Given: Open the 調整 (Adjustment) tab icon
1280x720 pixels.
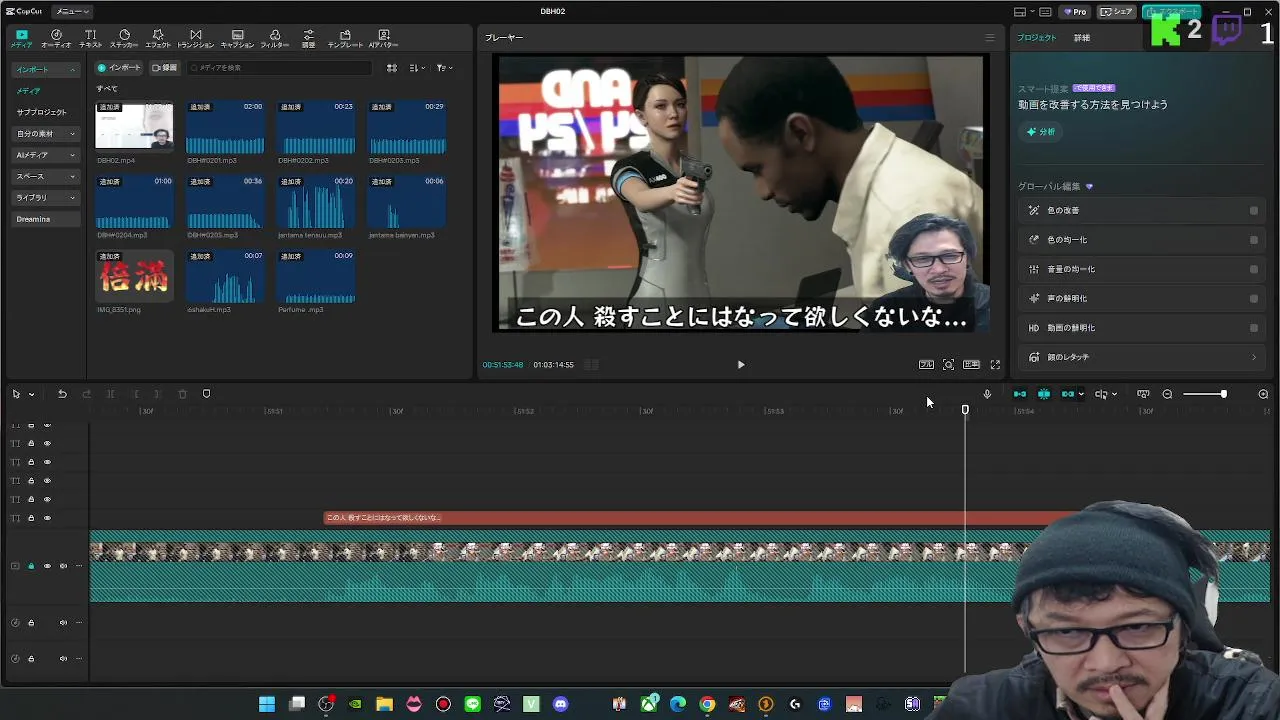Looking at the screenshot, I should [308, 39].
